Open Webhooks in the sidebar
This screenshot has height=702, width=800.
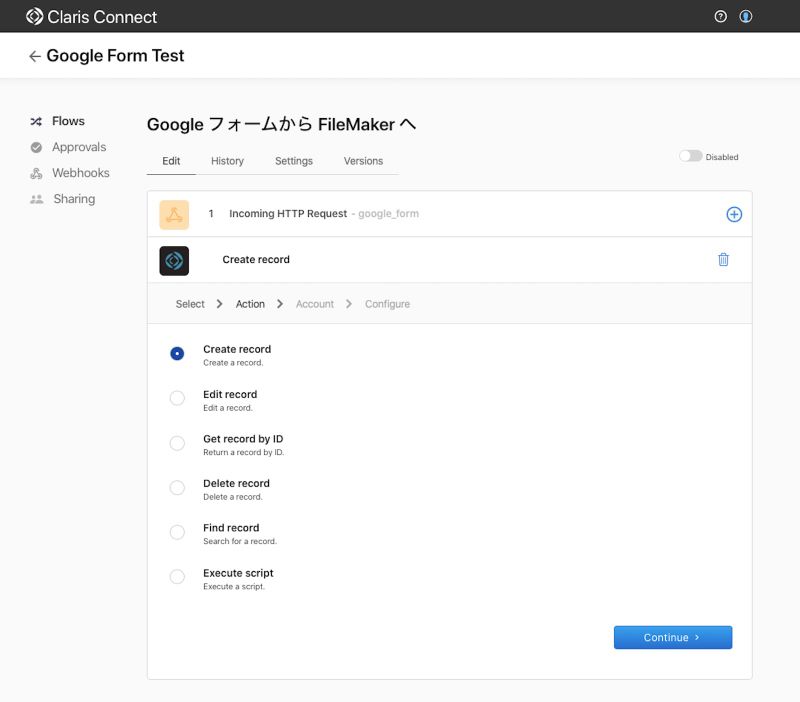tap(81, 173)
